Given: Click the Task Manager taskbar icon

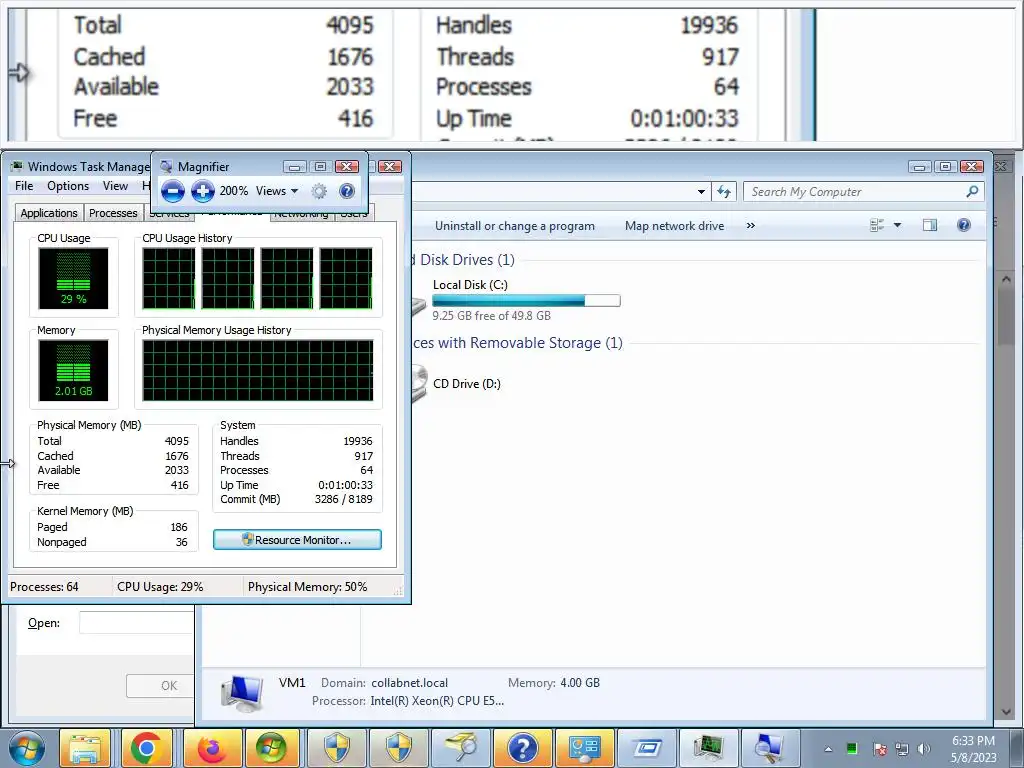Looking at the screenshot, I should (x=709, y=748).
